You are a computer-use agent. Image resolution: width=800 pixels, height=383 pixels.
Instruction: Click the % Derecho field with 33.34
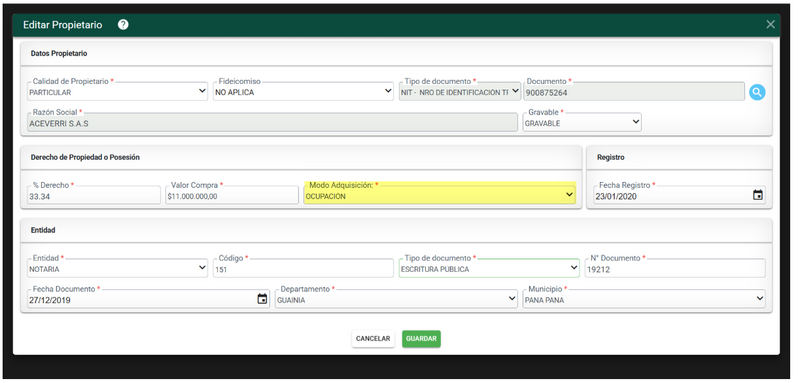[x=94, y=195]
